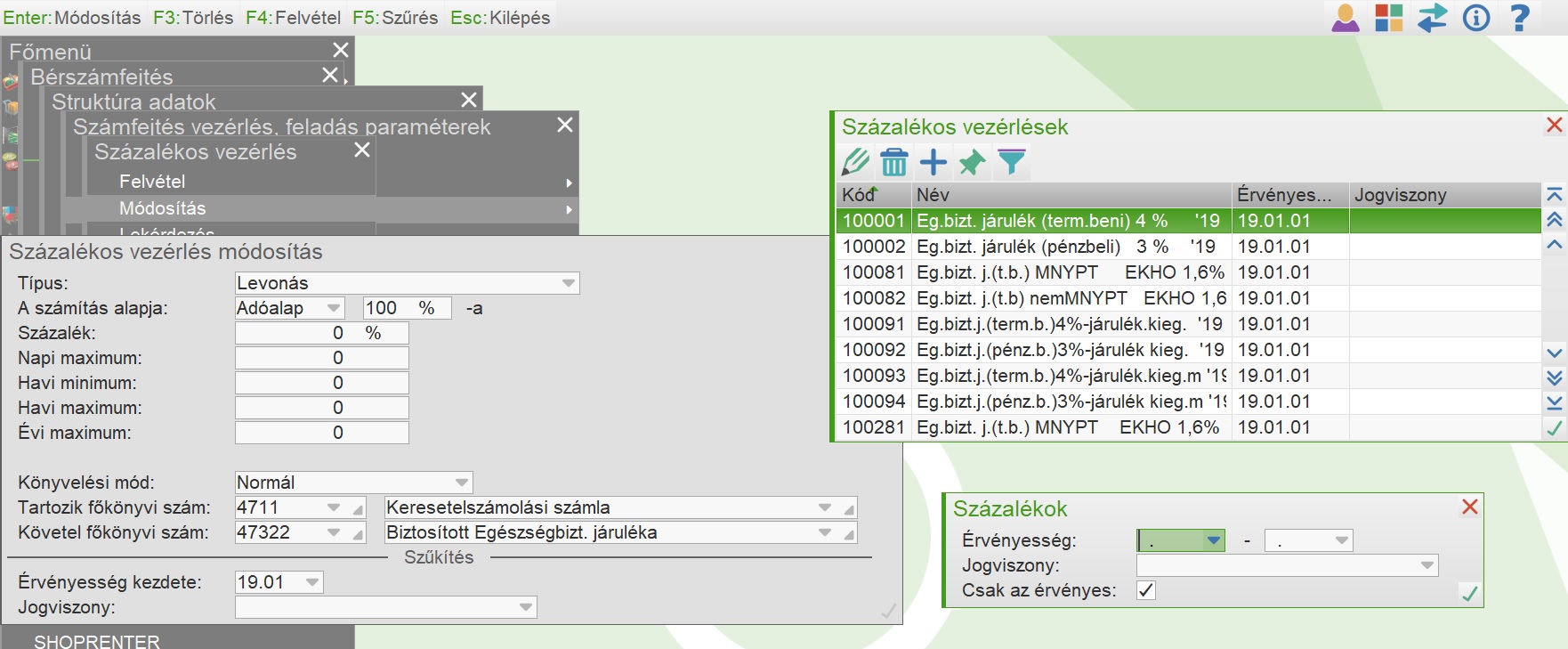Confirm selection with list checkmark icon
Image resolution: width=1568 pixels, height=649 pixels.
click(x=1555, y=428)
